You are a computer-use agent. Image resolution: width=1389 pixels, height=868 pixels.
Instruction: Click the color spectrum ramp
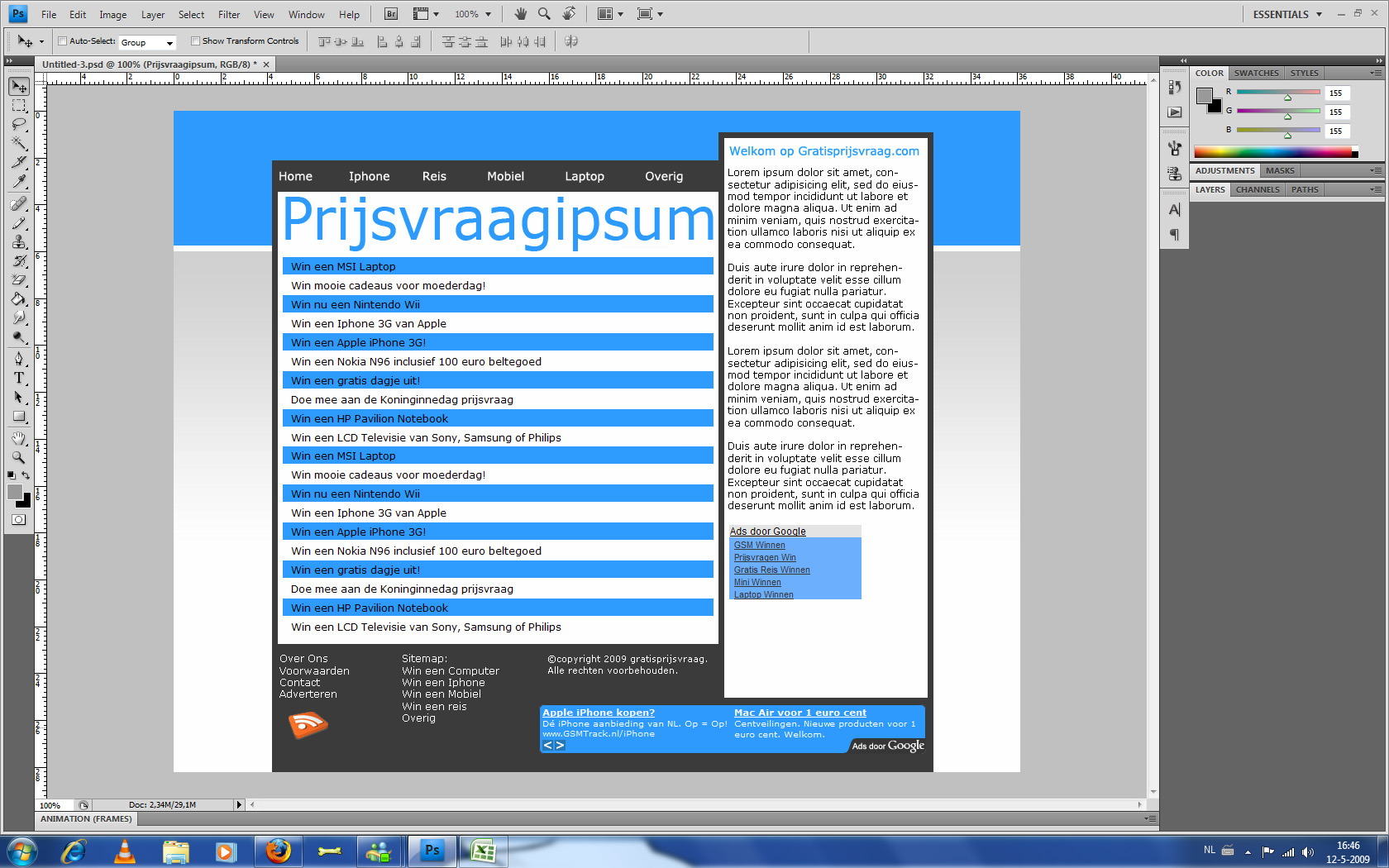(1276, 152)
